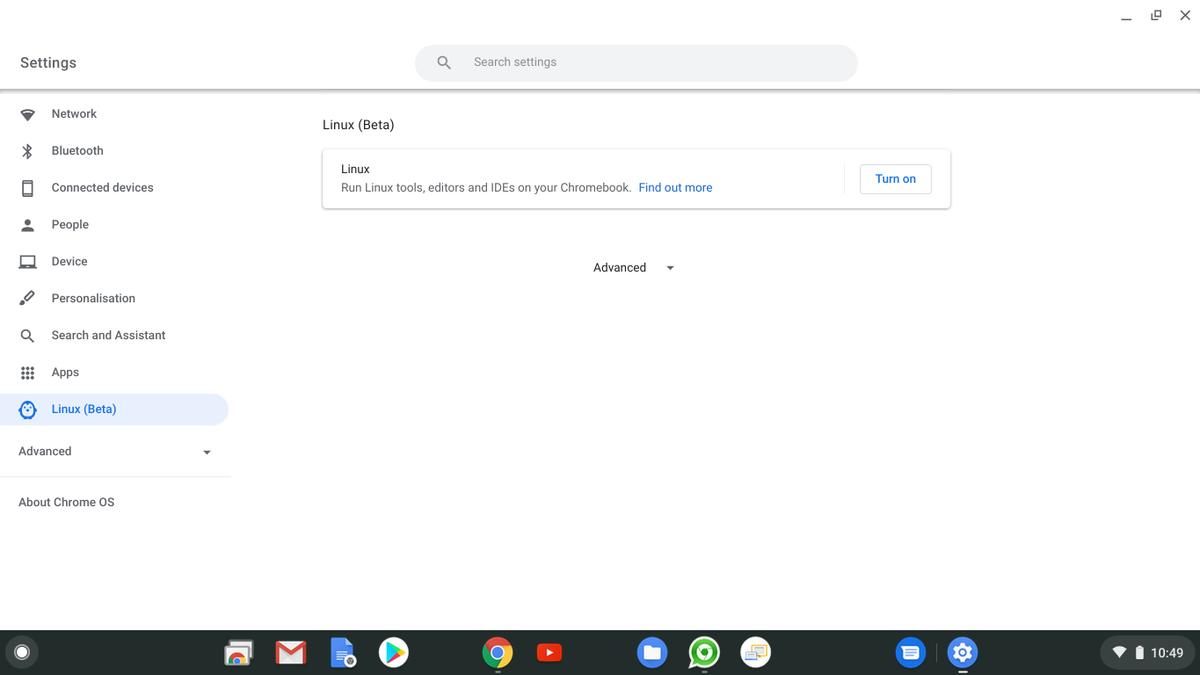Open Google Docs from the shelf
Image resolution: width=1200 pixels, height=675 pixels.
coord(342,653)
